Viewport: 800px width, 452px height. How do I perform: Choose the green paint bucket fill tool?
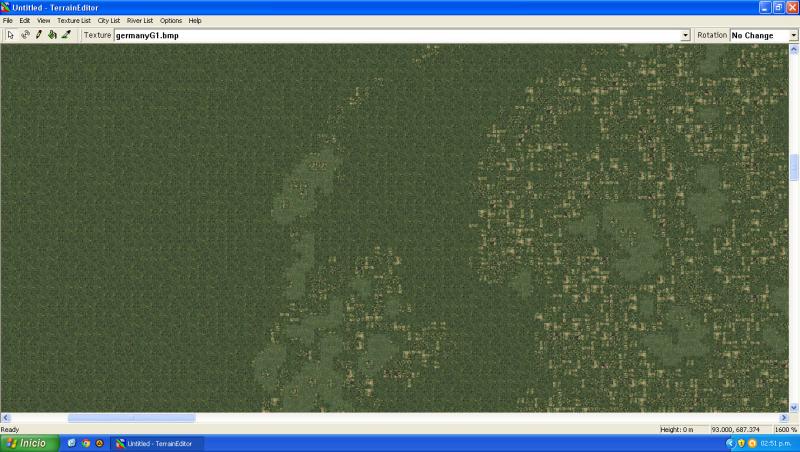(52, 35)
